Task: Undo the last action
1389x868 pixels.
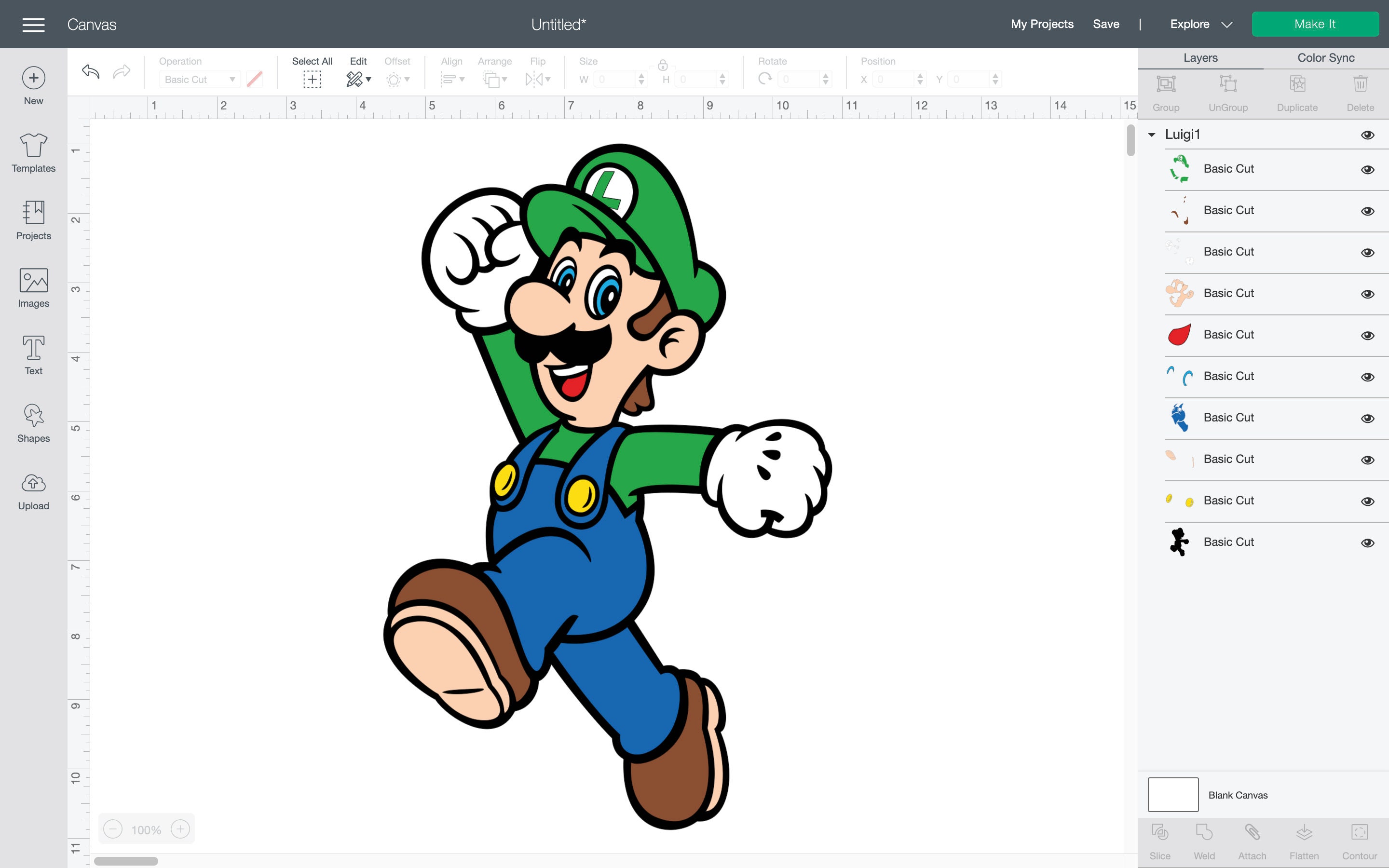Action: click(91, 71)
